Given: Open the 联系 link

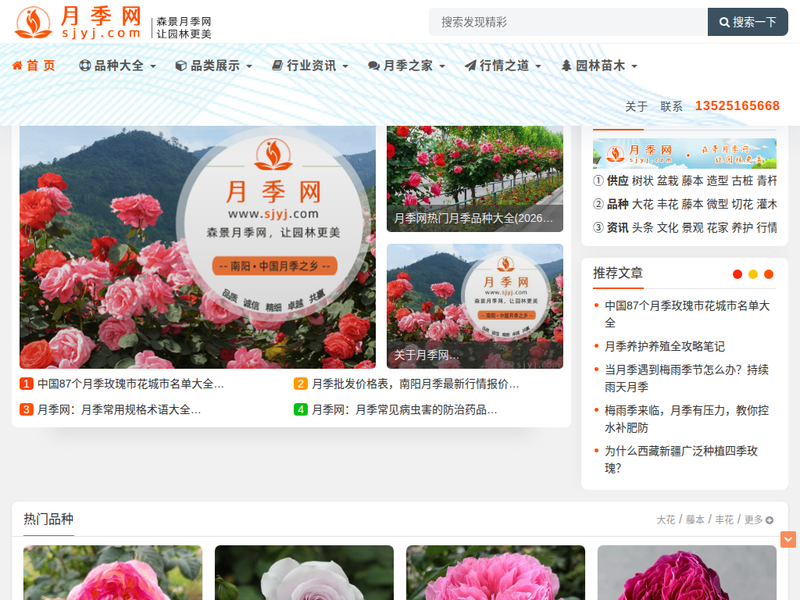Looking at the screenshot, I should pos(671,106).
